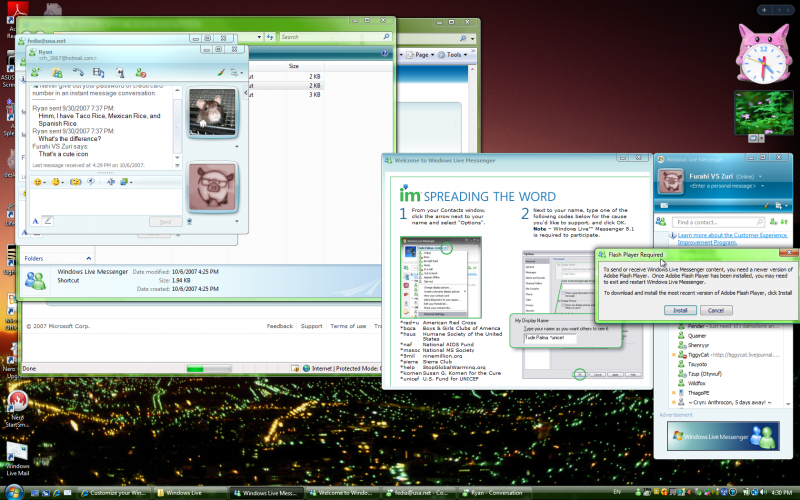The height and width of the screenshot is (500, 800).
Task: Invite someone in Ryan conversation toolbar
Action: [x=36, y=72]
